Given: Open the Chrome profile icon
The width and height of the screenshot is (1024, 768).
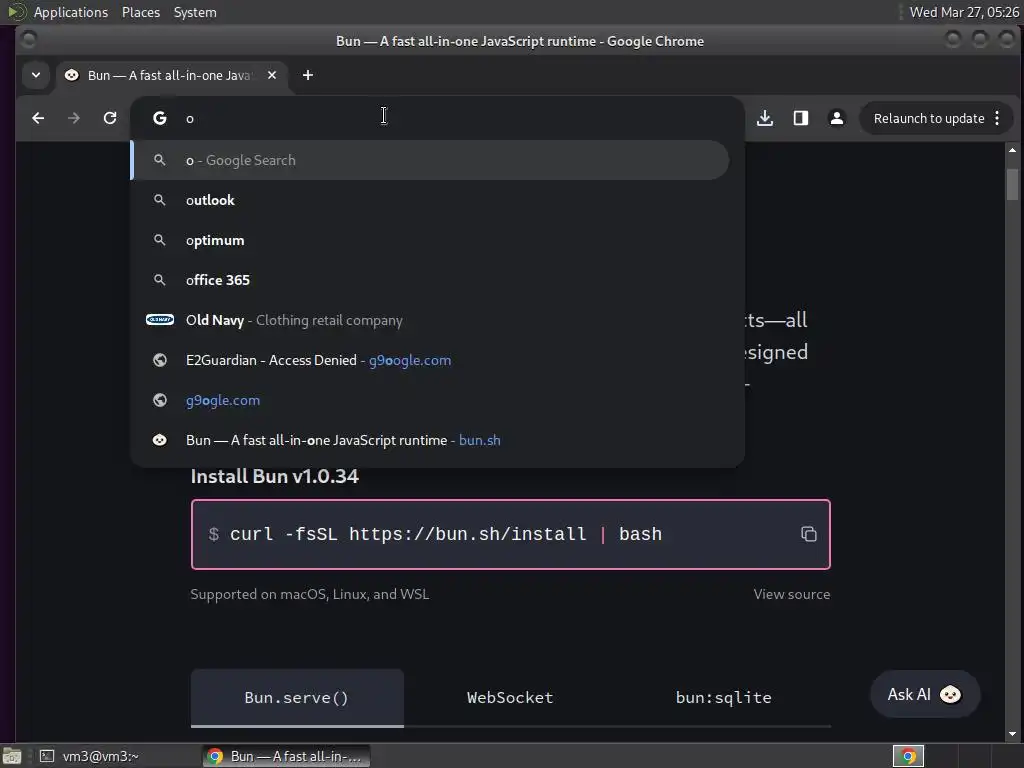Looking at the screenshot, I should click(837, 118).
